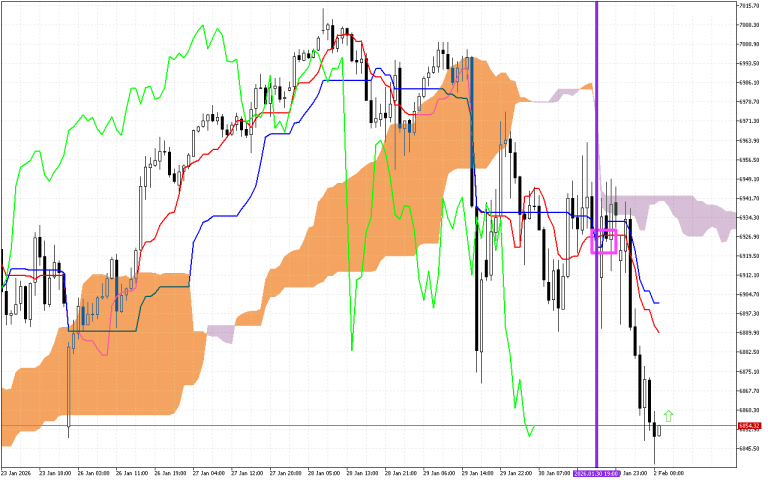768x480 pixels.
Task: Click the 6963.90 price axis label
Action: click(x=750, y=141)
